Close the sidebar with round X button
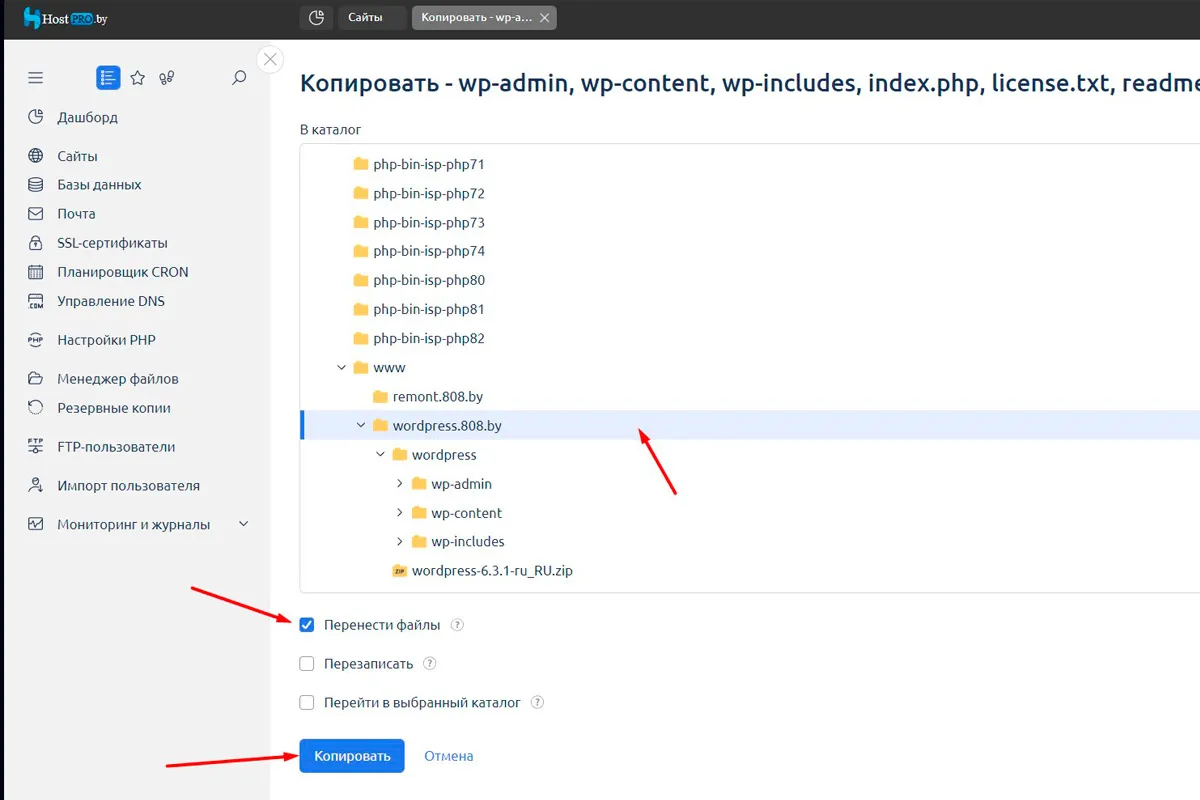The height and width of the screenshot is (800, 1200). click(270, 59)
